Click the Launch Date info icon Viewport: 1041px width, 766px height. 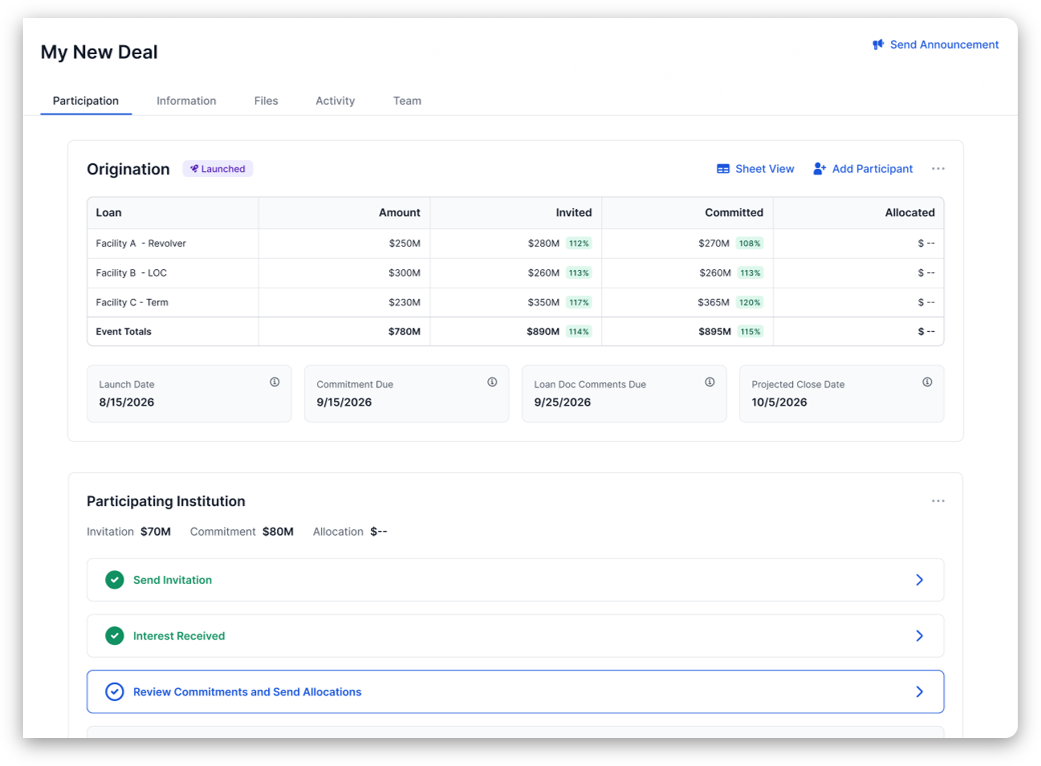coord(275,382)
